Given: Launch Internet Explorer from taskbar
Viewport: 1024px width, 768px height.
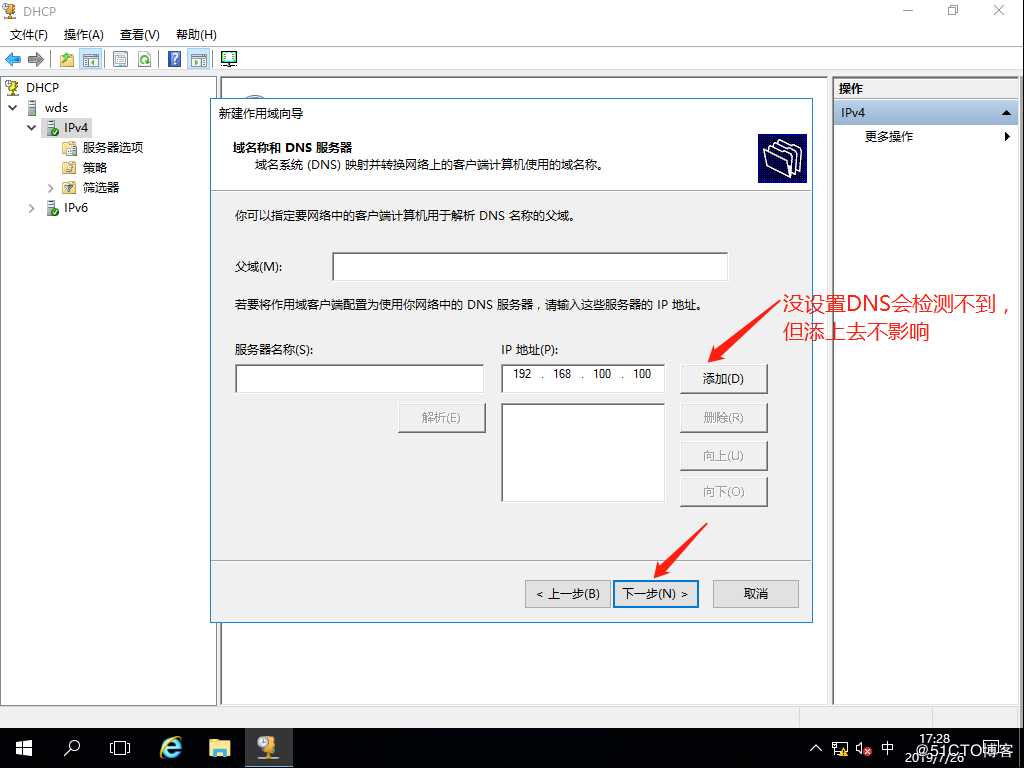Looking at the screenshot, I should [x=171, y=748].
